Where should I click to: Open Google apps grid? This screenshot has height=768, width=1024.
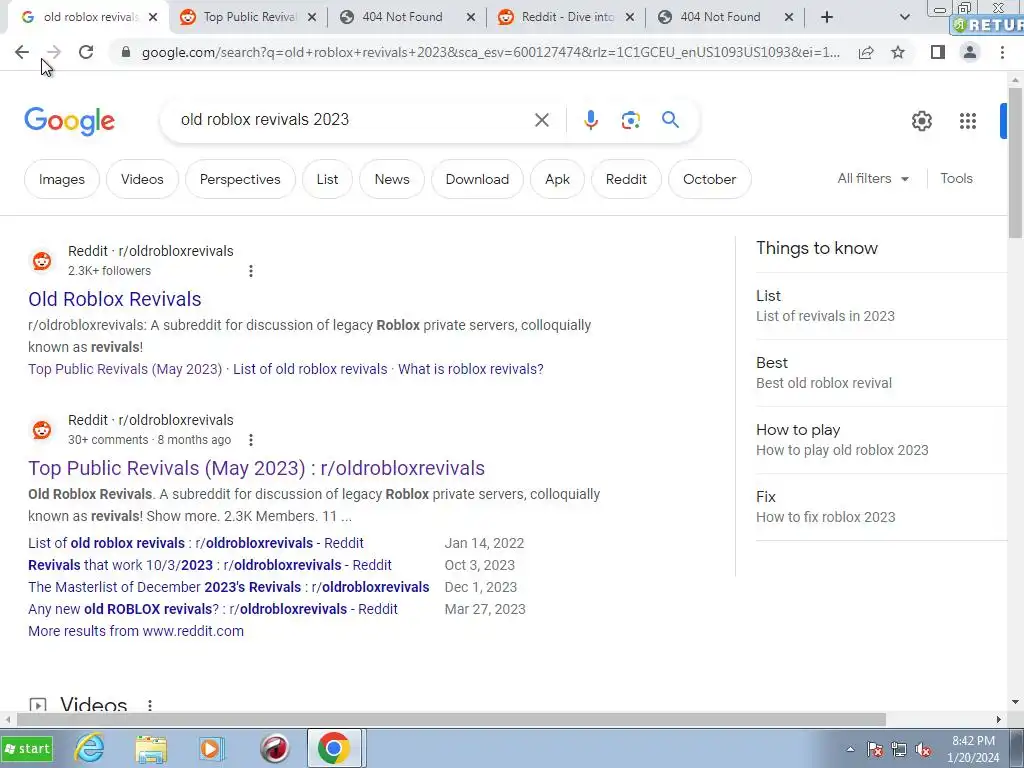click(968, 121)
